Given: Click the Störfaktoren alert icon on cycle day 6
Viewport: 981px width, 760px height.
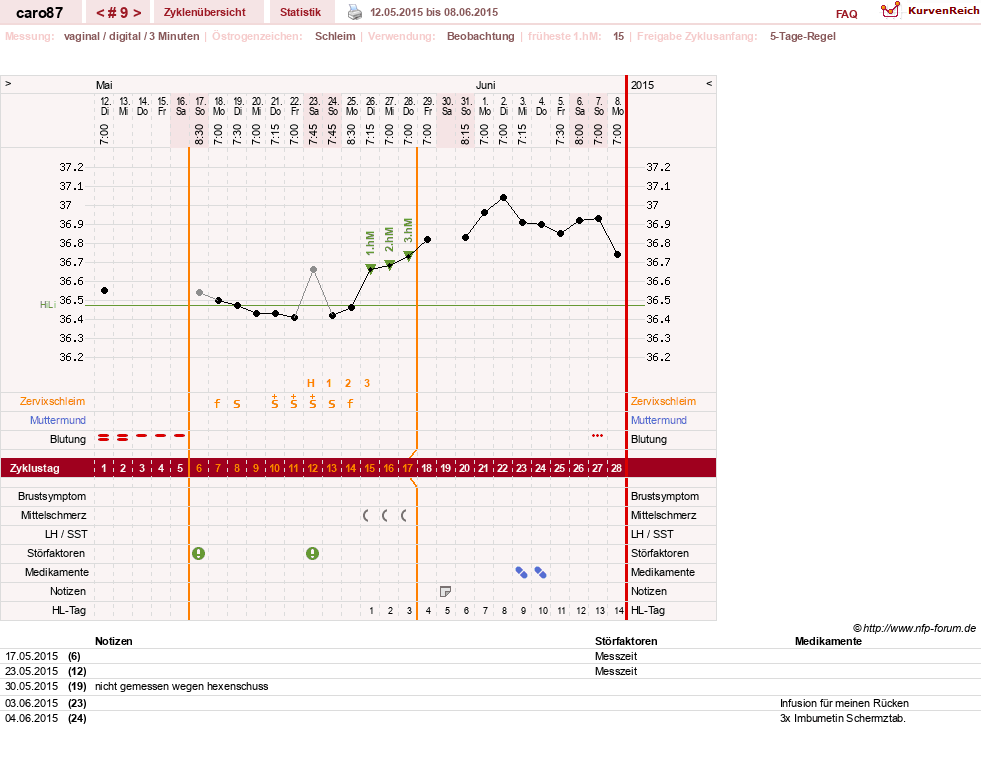Looking at the screenshot, I should click(x=199, y=553).
